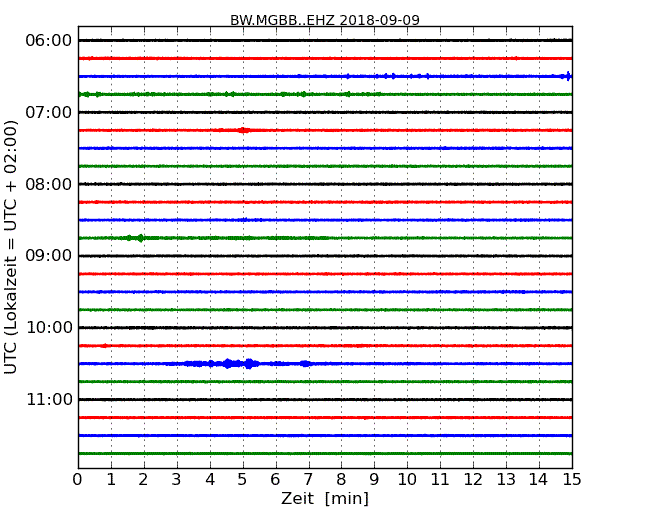
Task: Click x-axis tick label 12
Action: (473, 479)
